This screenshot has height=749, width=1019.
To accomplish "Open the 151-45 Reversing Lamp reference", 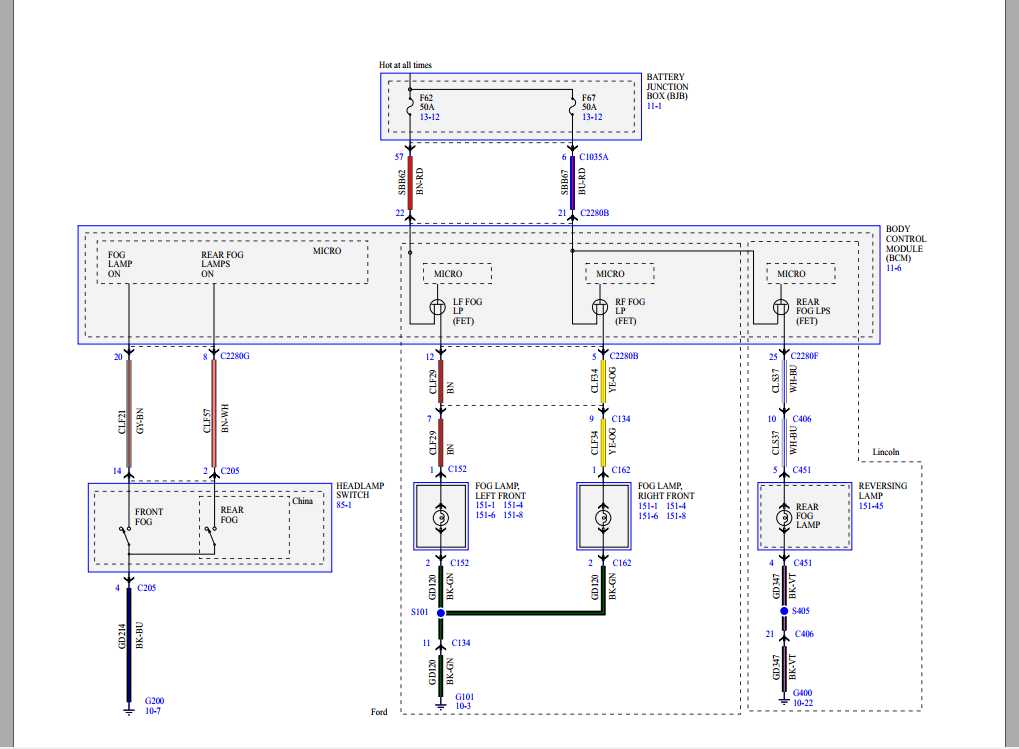I will 871,505.
